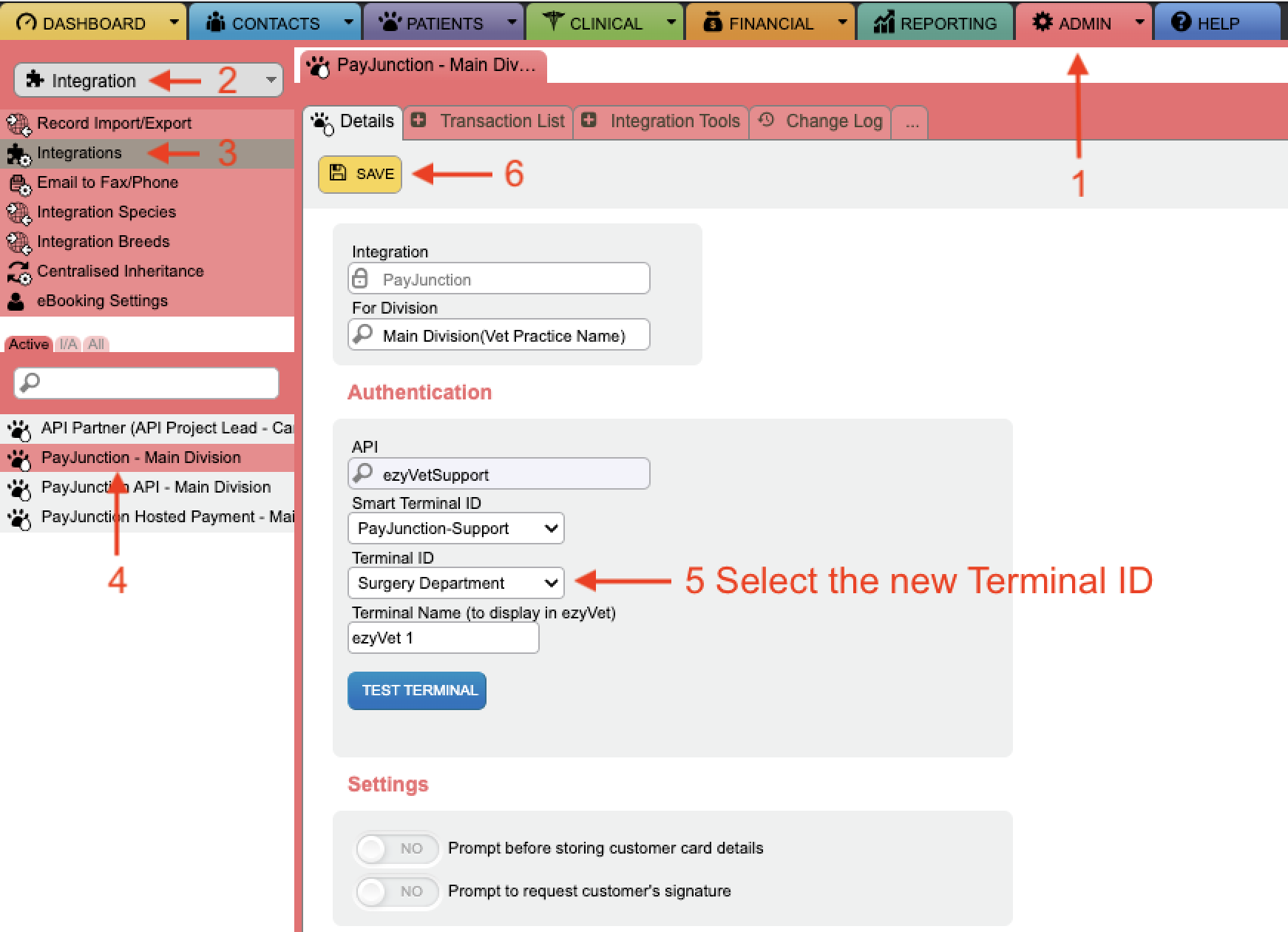The image size is (1288, 932).
Task: Click the lock icon in Integration field
Action: (360, 278)
